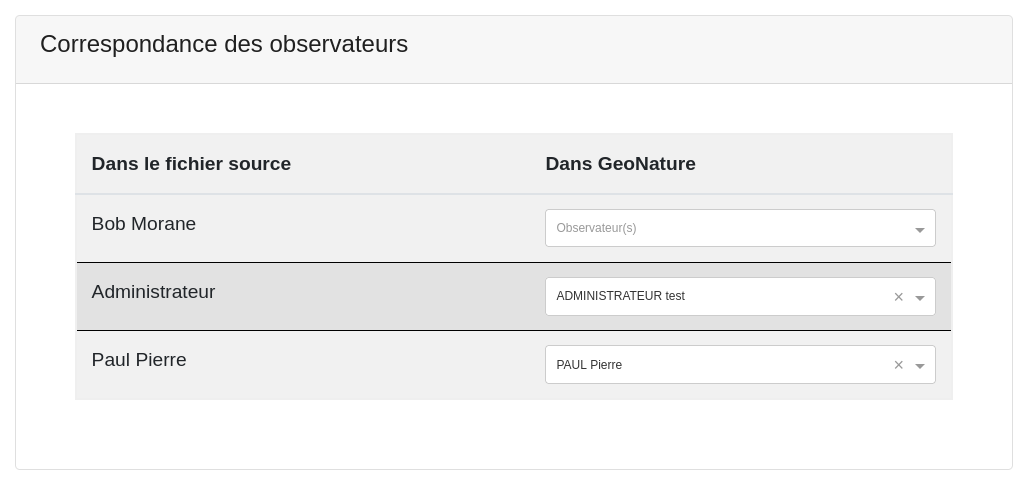Click the Correspondance des observateurs title

(x=224, y=44)
